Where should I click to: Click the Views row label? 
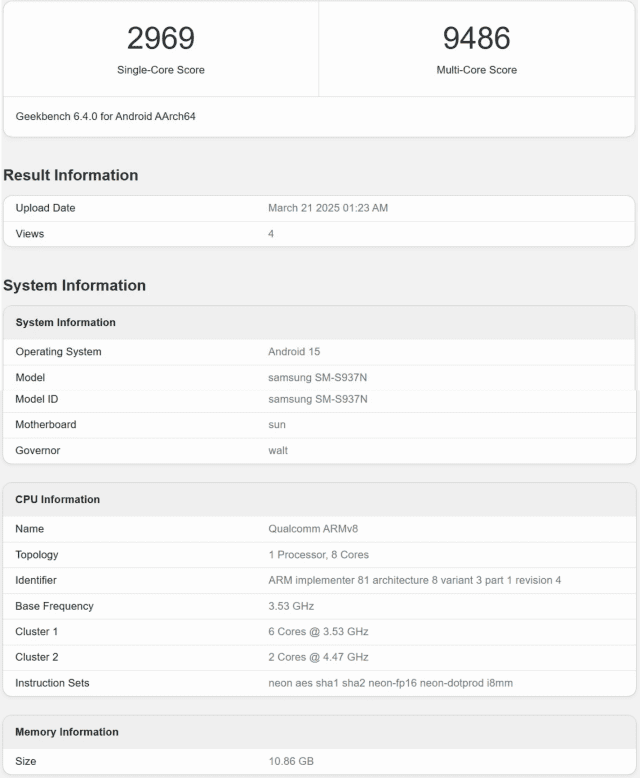[30, 234]
